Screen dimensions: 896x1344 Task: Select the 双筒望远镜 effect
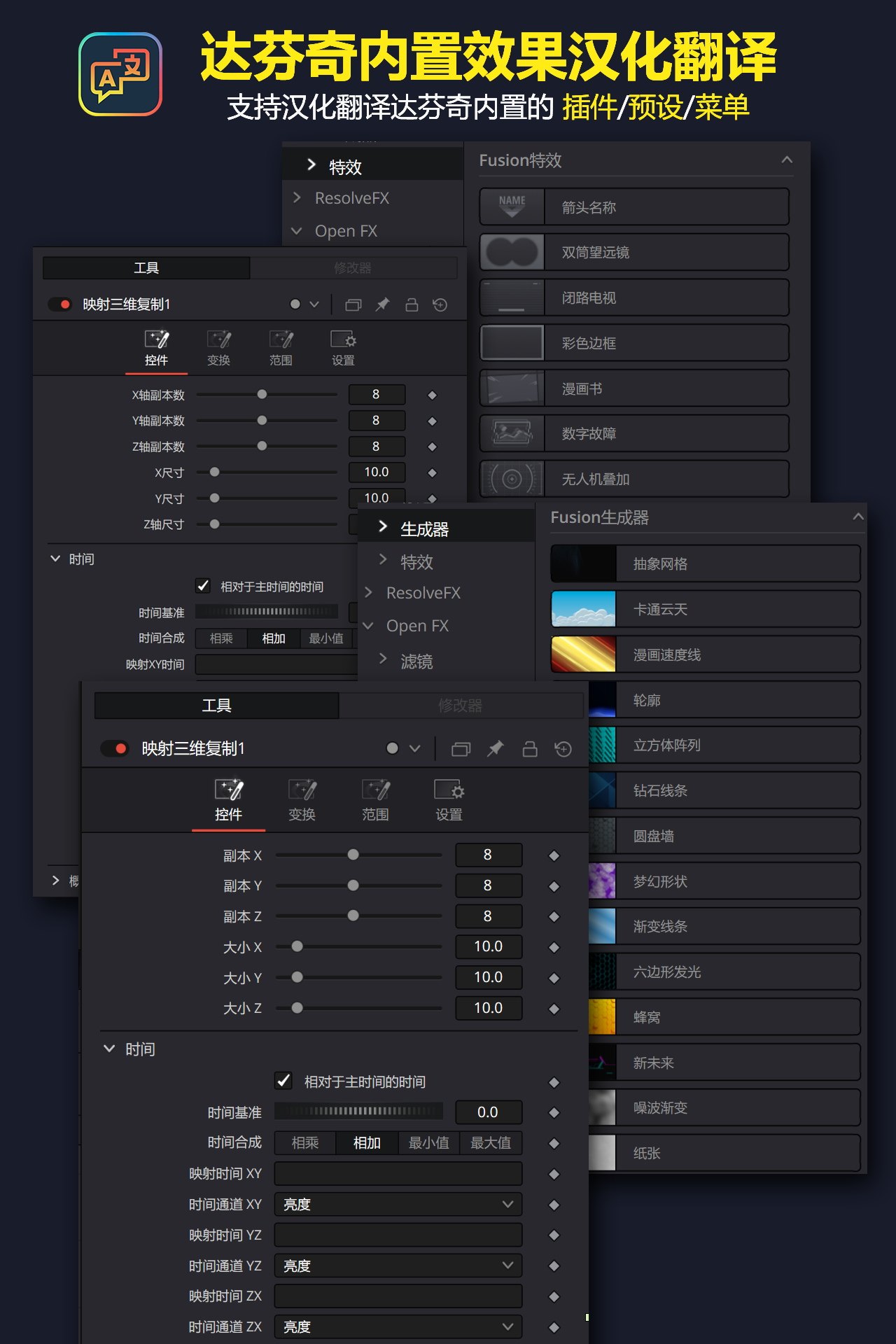[x=634, y=252]
